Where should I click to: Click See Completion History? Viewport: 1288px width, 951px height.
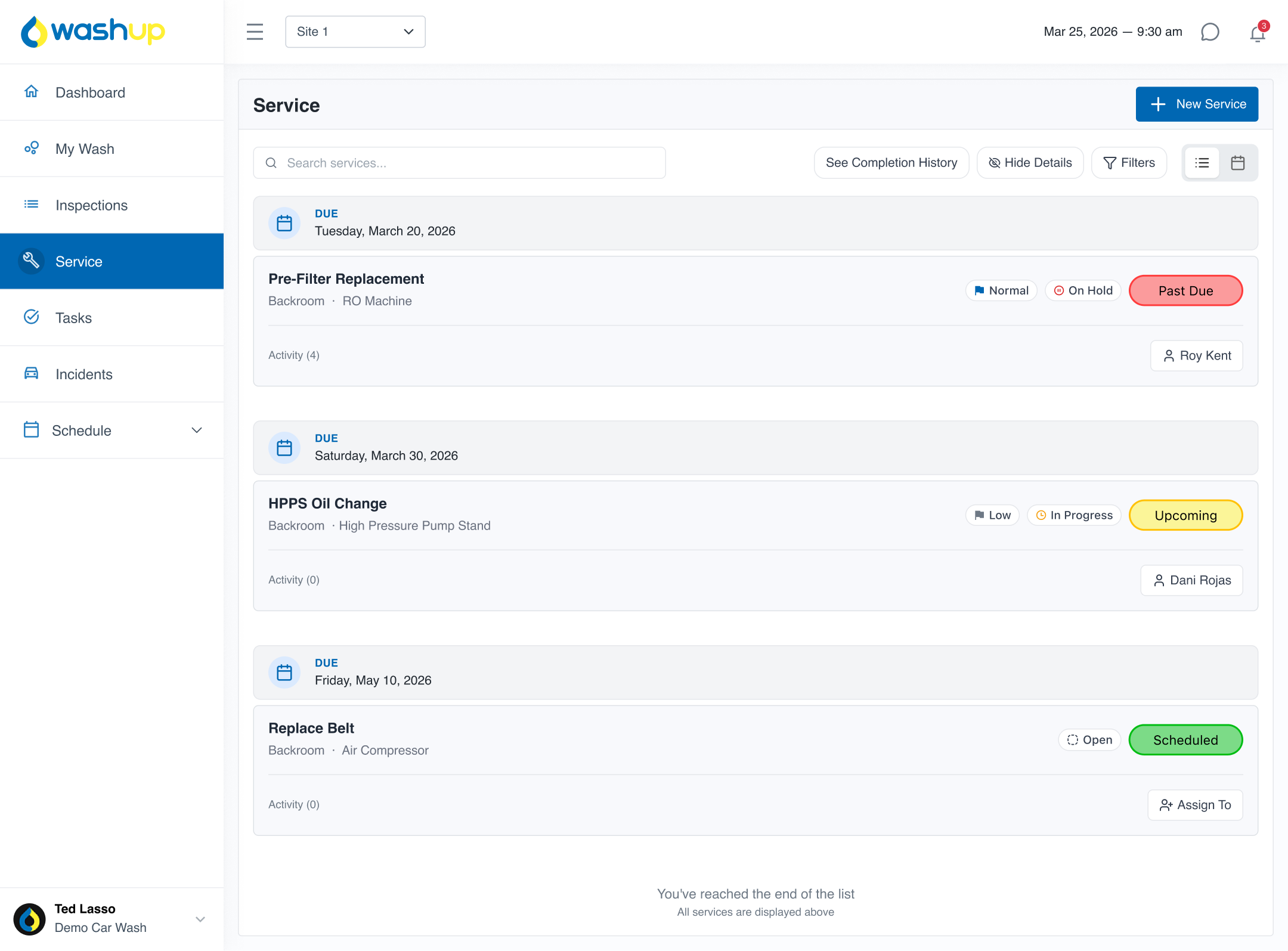click(891, 163)
